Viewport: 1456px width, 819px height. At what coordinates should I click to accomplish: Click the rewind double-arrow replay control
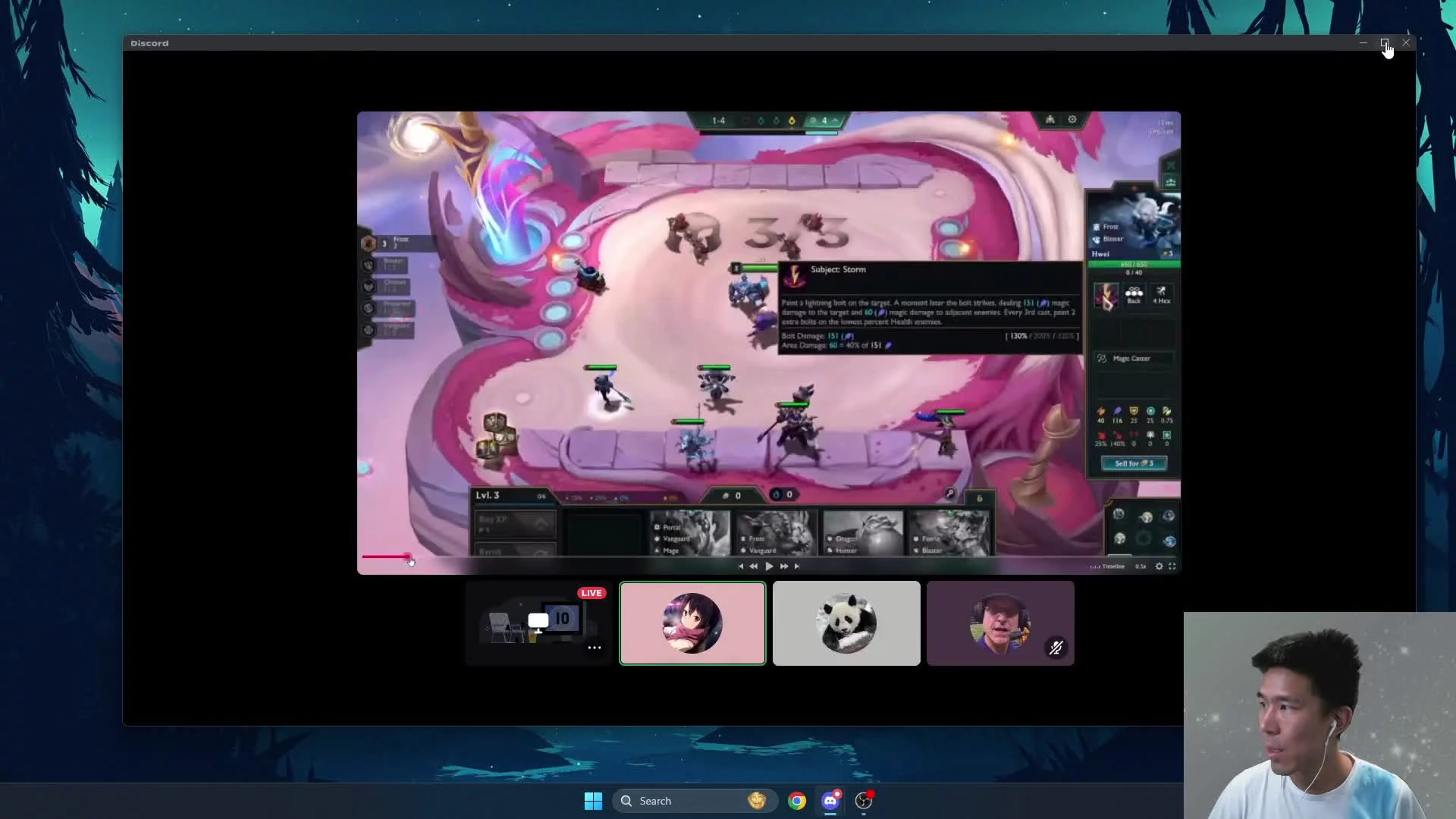click(753, 566)
